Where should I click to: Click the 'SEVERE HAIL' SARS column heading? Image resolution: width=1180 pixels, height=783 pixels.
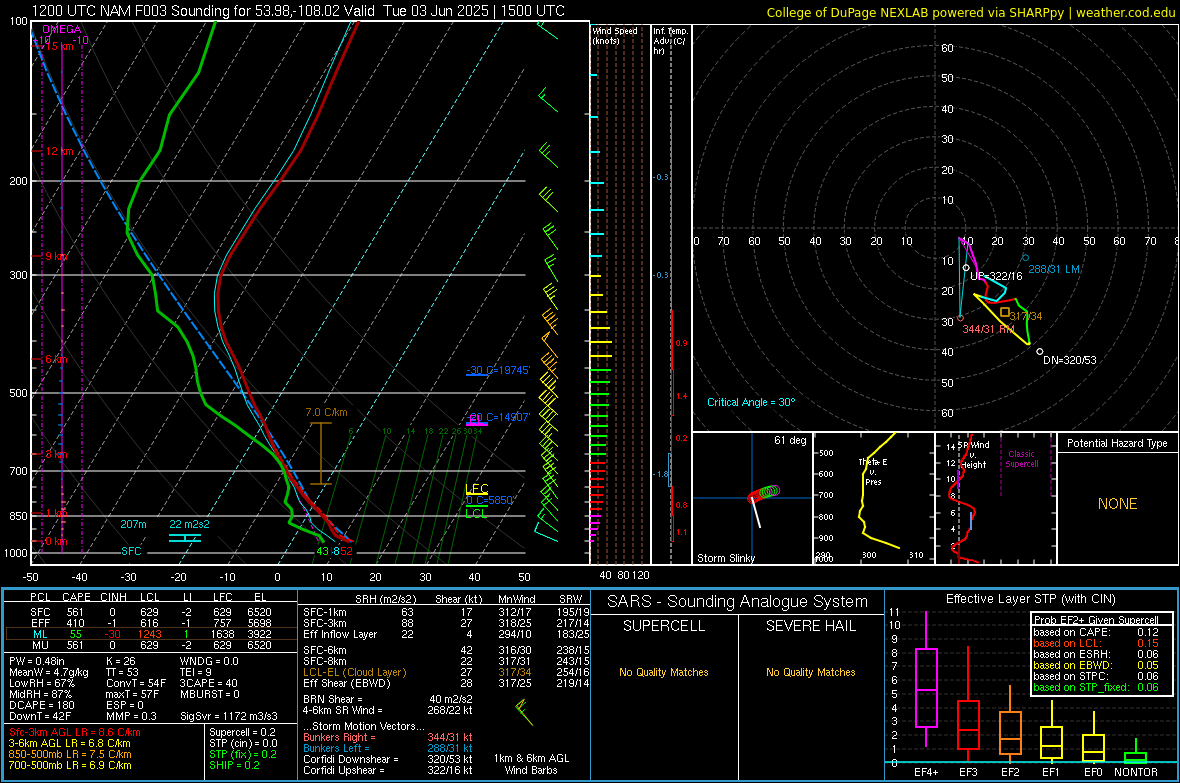click(810, 626)
